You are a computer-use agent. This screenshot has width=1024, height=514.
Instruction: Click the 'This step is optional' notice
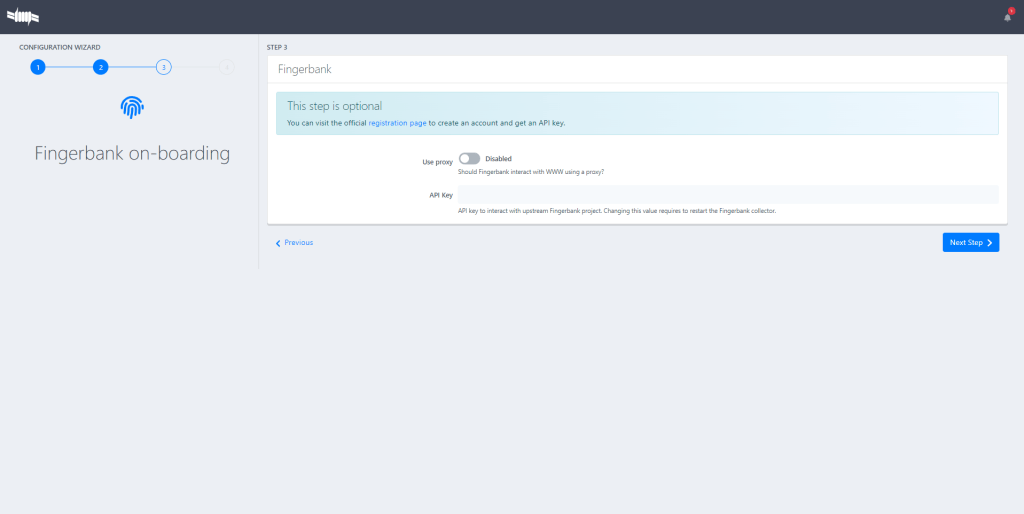point(334,105)
